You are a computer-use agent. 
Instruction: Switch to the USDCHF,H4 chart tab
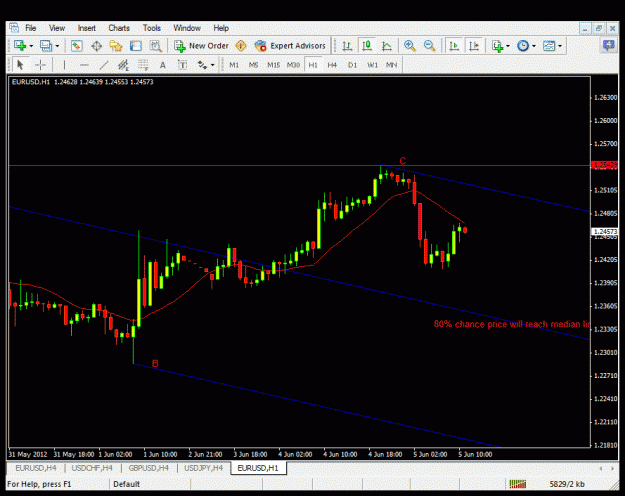pyautogui.click(x=92, y=468)
